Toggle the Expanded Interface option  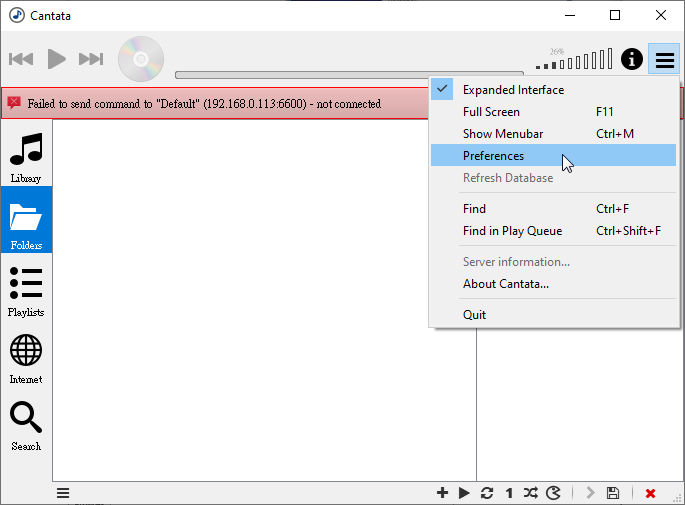click(553, 90)
